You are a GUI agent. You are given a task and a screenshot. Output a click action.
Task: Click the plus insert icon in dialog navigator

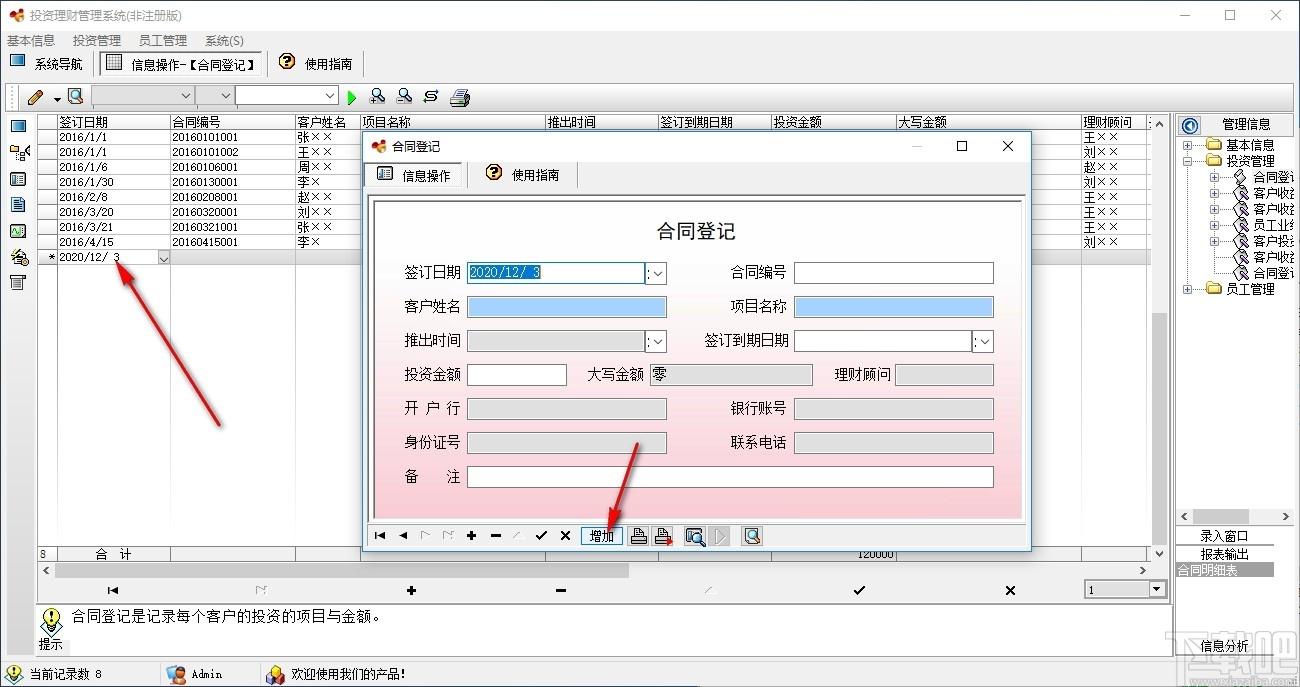coord(472,536)
